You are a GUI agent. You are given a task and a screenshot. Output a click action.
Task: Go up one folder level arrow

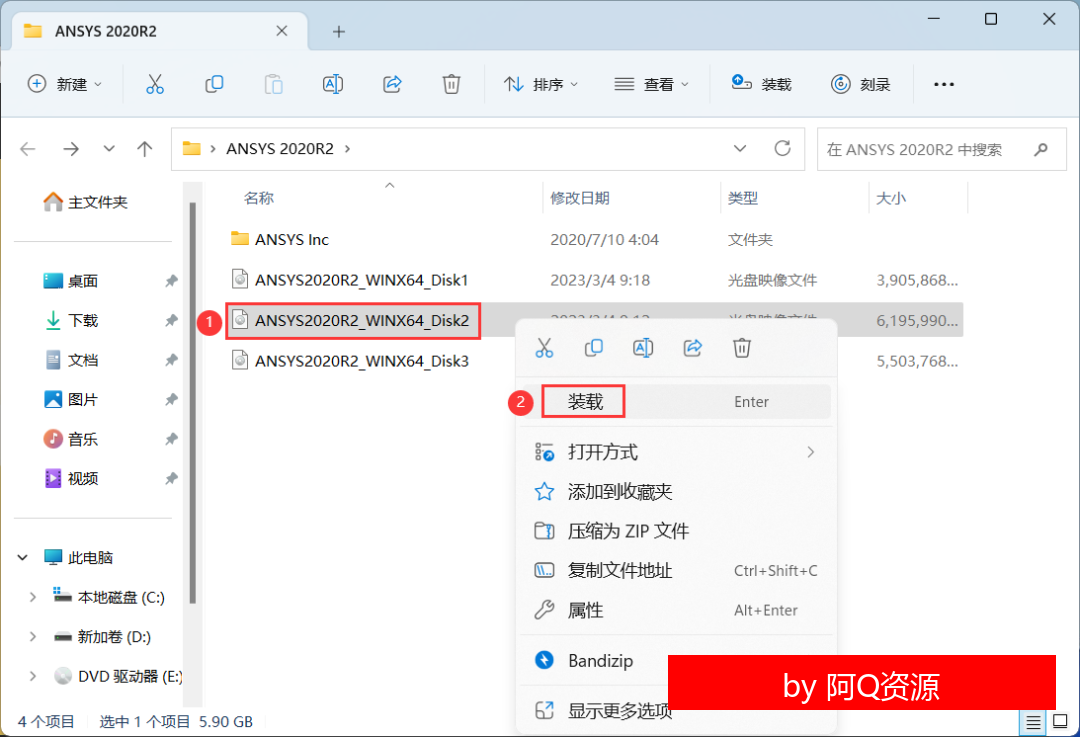pos(145,149)
